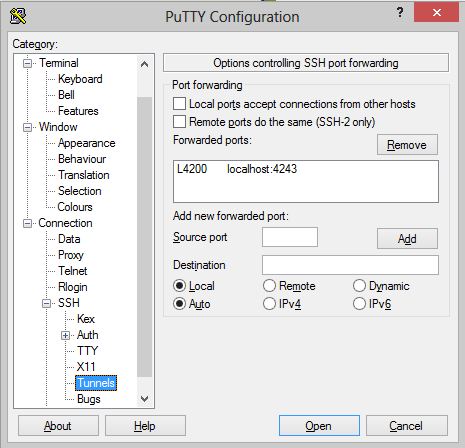Click Open to start the session
This screenshot has width=465, height=448.
319,426
